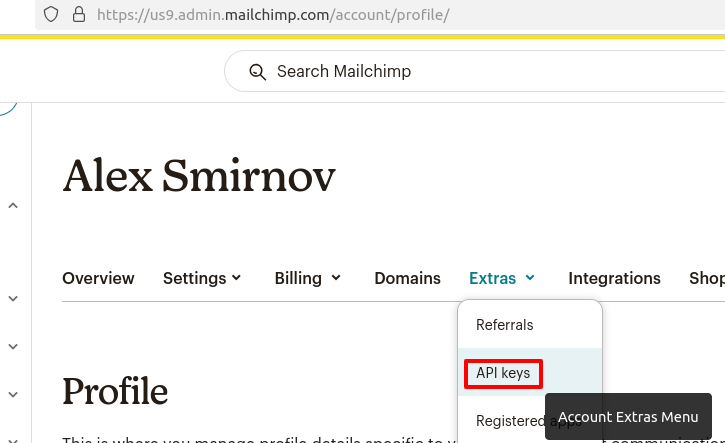Open the Integrations tab
The height and width of the screenshot is (443, 725).
[614, 278]
